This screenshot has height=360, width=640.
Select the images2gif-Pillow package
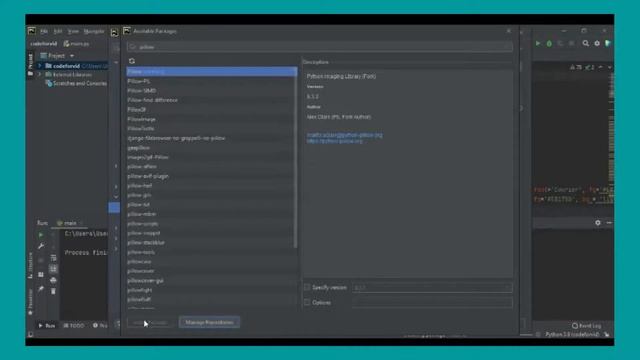click(x=211, y=157)
